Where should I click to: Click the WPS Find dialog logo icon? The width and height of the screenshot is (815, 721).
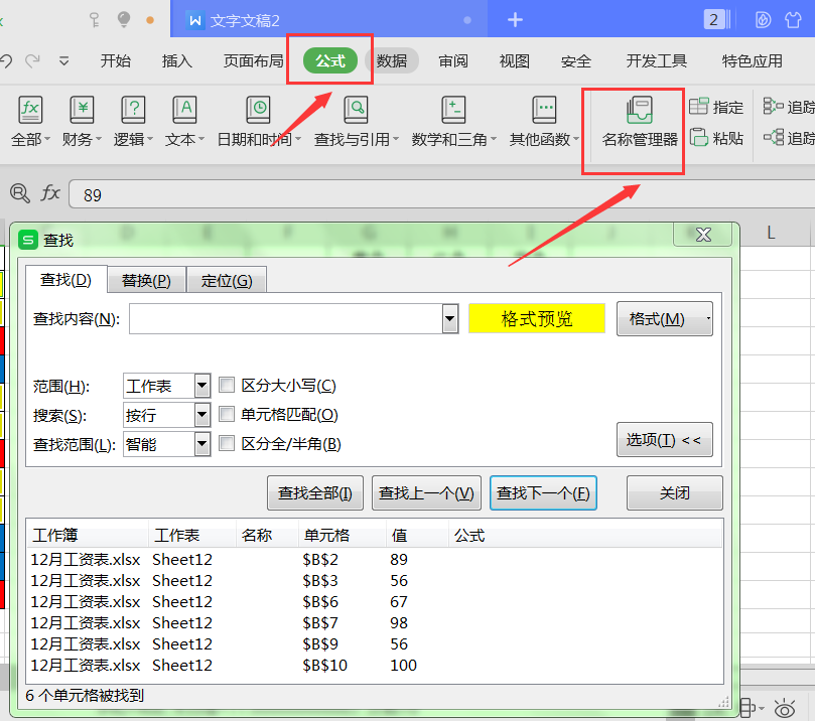click(x=28, y=240)
